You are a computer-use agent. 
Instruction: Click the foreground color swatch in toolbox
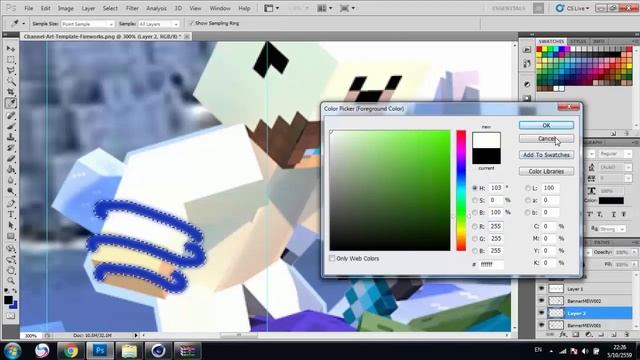point(8,300)
